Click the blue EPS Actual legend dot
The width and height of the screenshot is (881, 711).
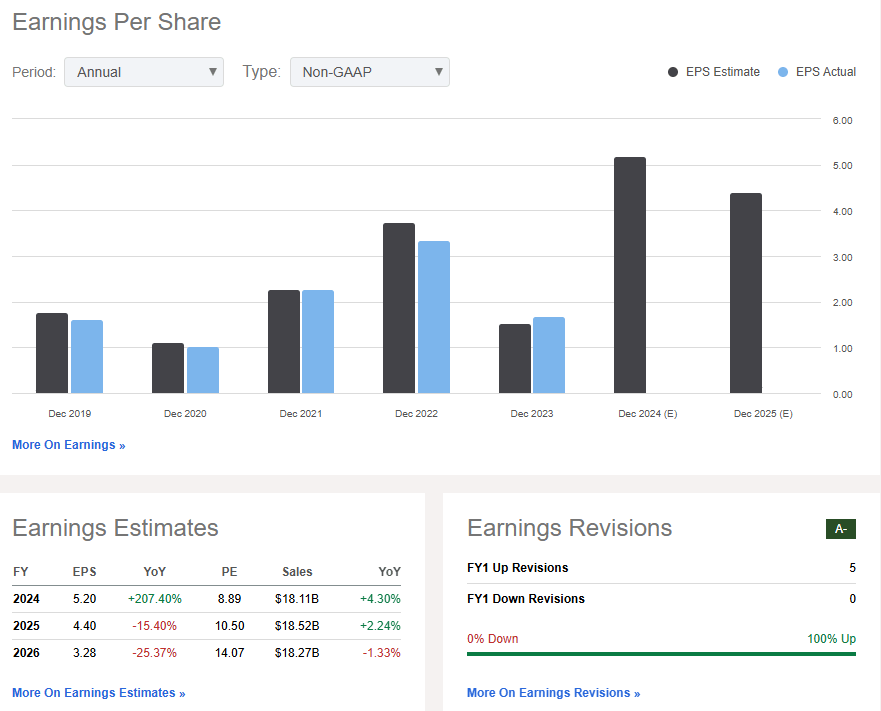pyautogui.click(x=782, y=72)
